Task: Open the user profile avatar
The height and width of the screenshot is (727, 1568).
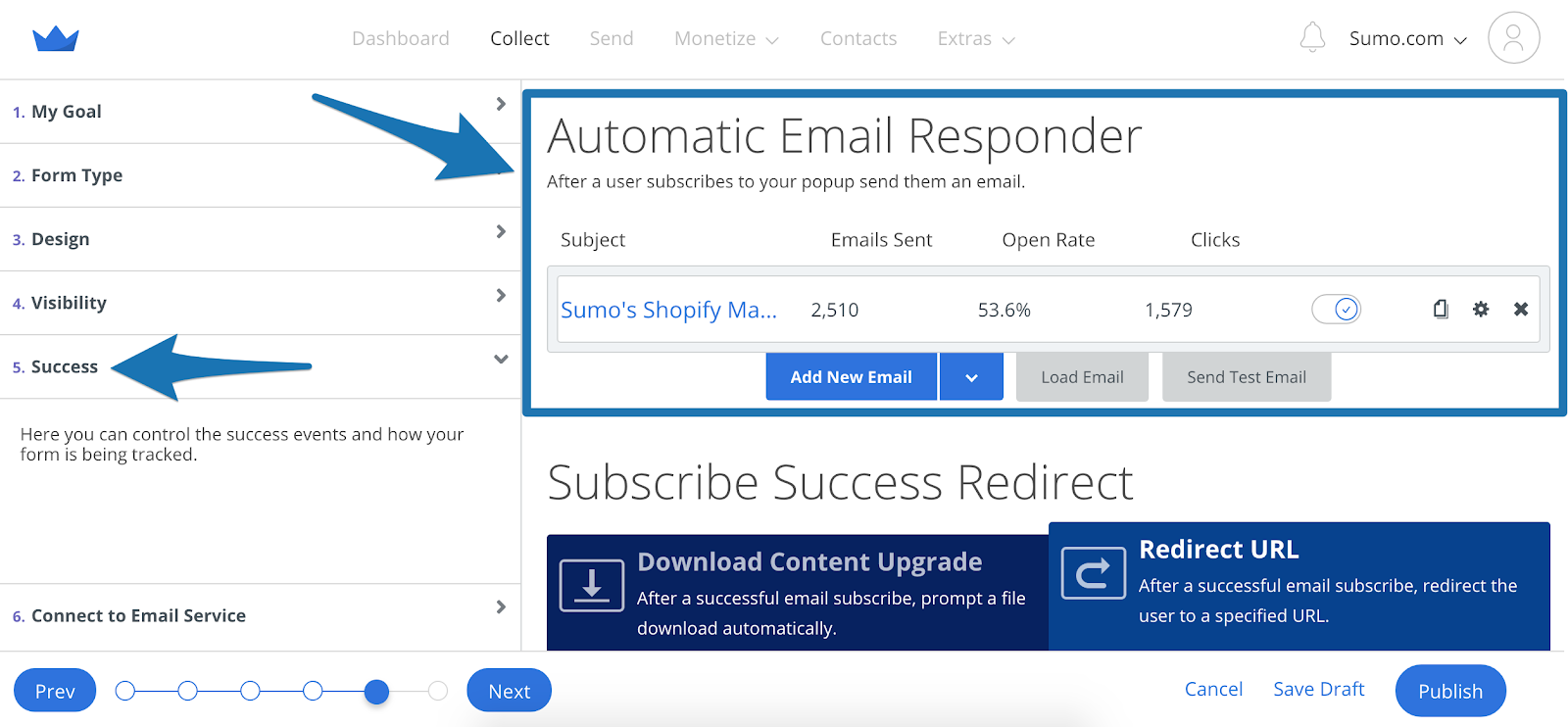Action: [1513, 38]
